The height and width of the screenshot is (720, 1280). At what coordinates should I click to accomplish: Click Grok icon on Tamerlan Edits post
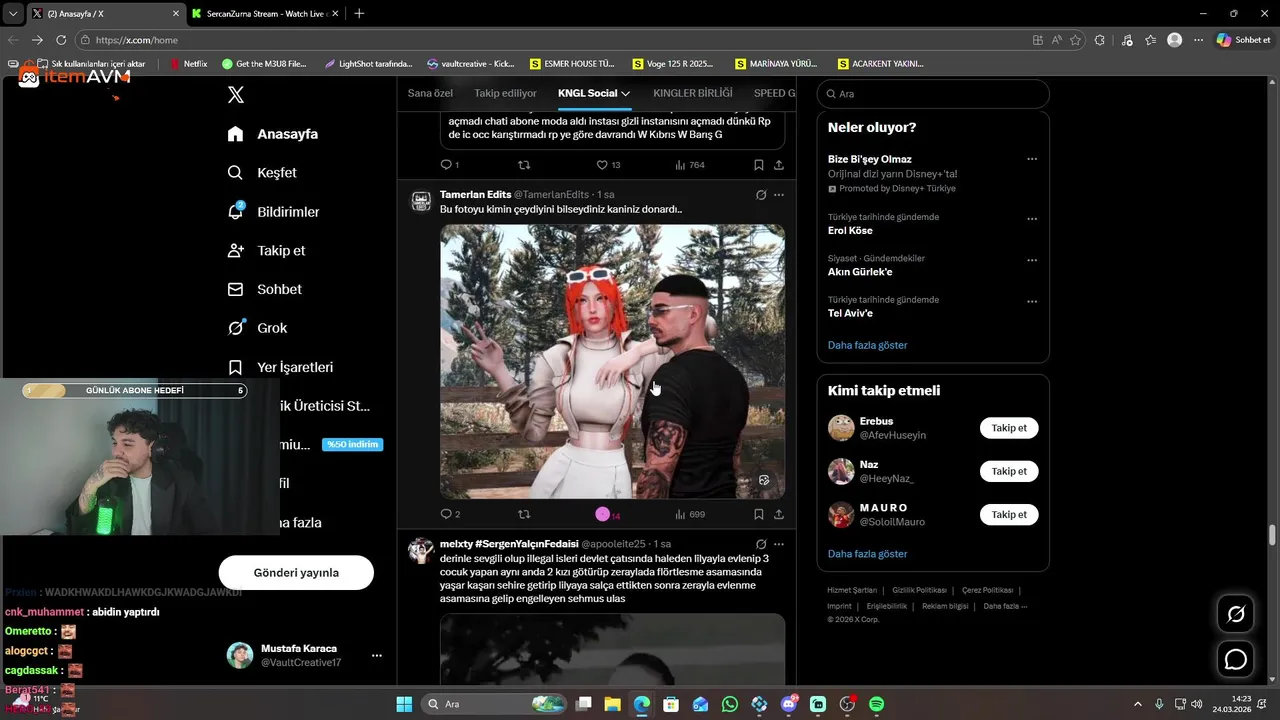click(761, 195)
